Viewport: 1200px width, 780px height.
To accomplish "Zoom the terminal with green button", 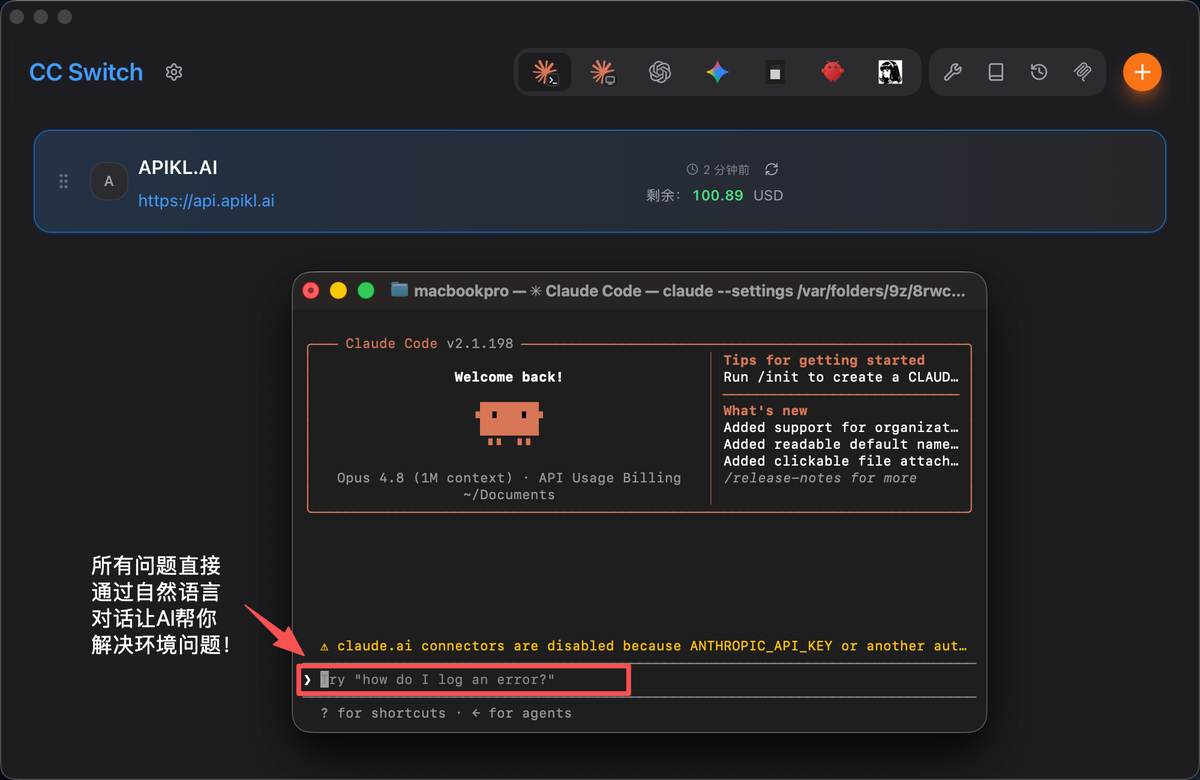I will [x=366, y=290].
